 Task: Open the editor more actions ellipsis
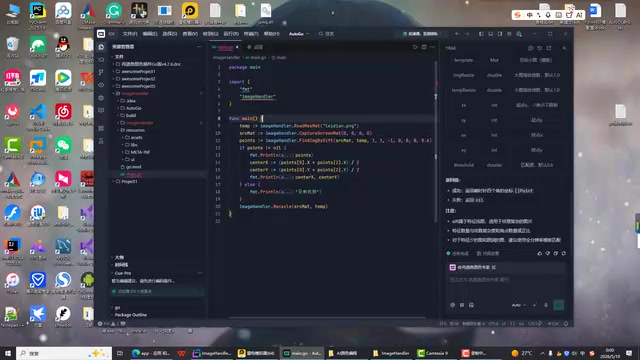point(433,47)
